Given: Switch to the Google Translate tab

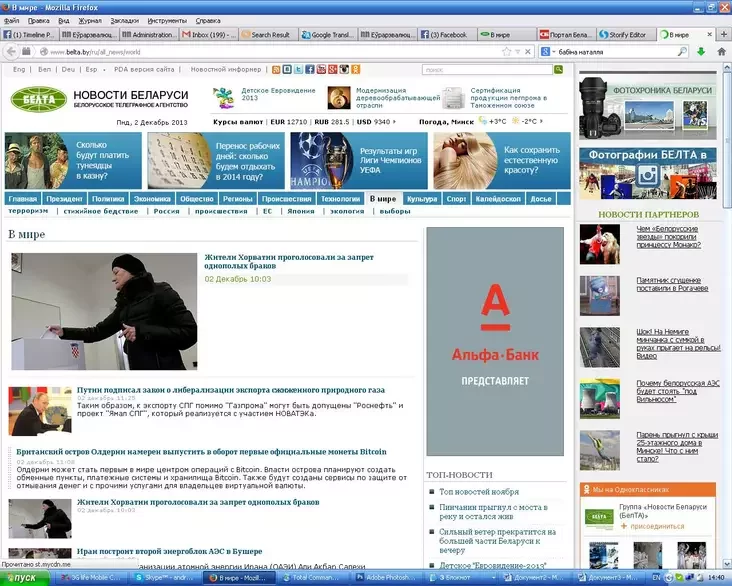Looking at the screenshot, I should tap(328, 35).
